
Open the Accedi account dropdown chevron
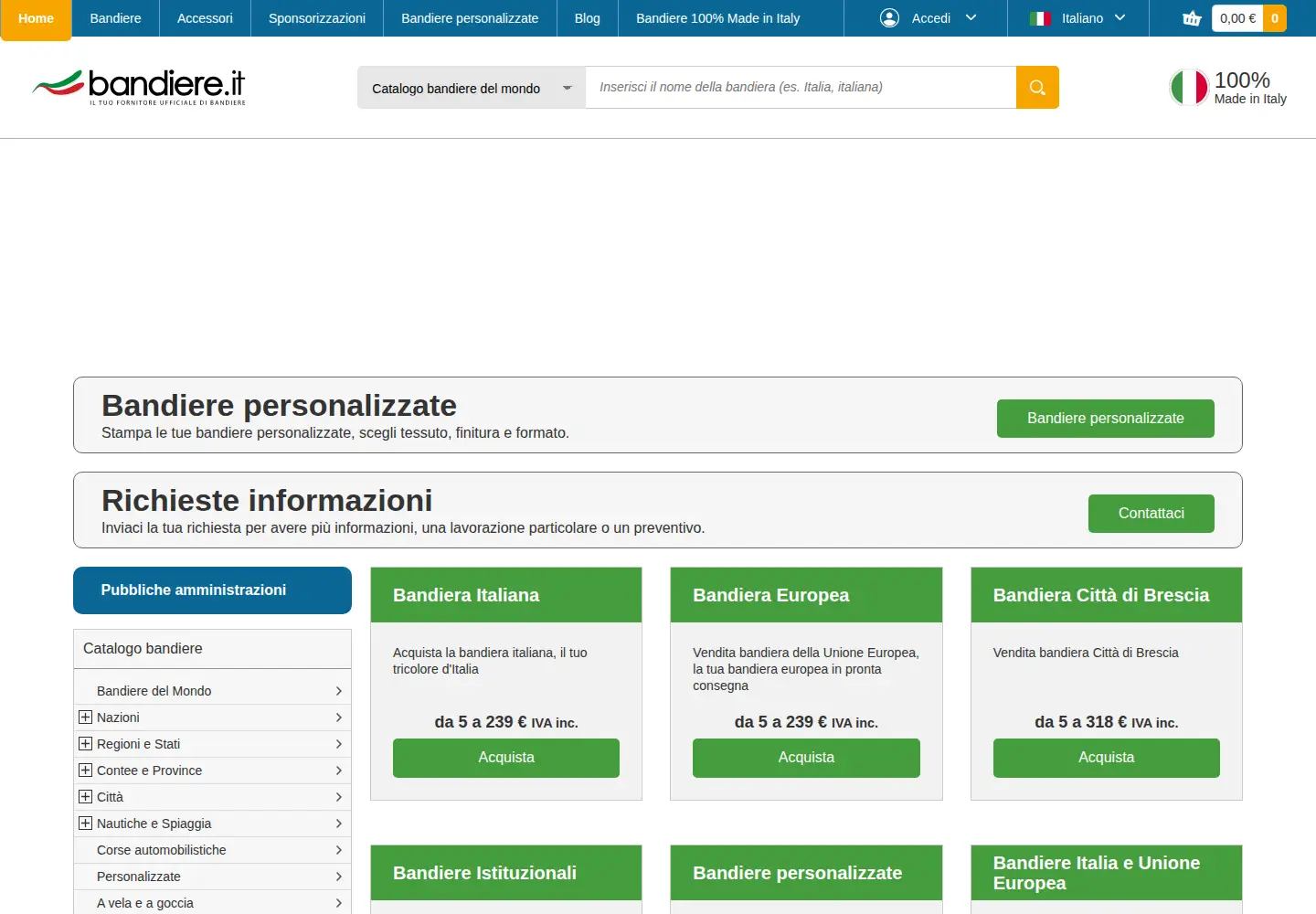pyautogui.click(x=971, y=18)
